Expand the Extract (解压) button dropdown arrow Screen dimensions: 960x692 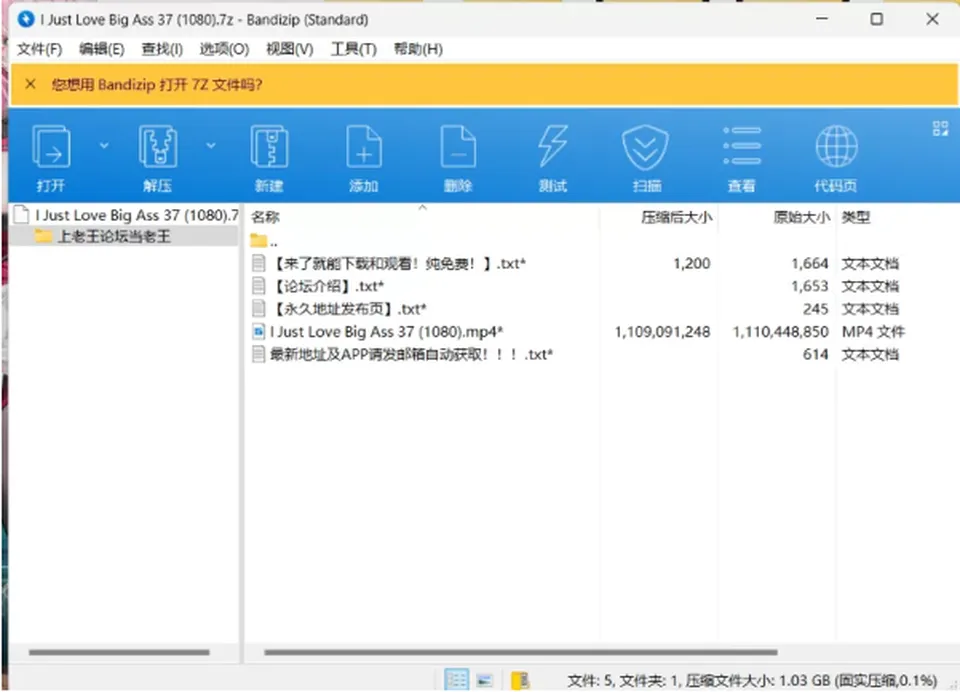coord(211,146)
